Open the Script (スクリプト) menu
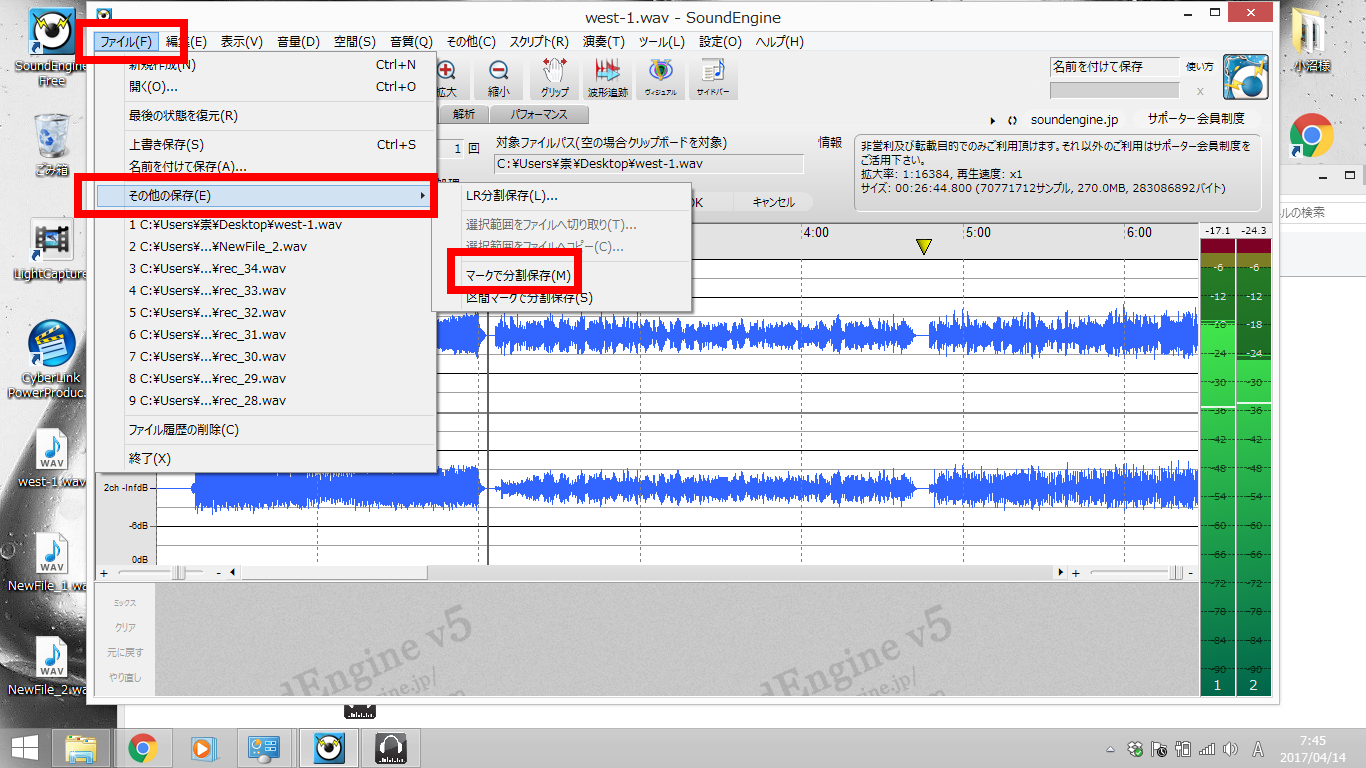 pyautogui.click(x=539, y=42)
